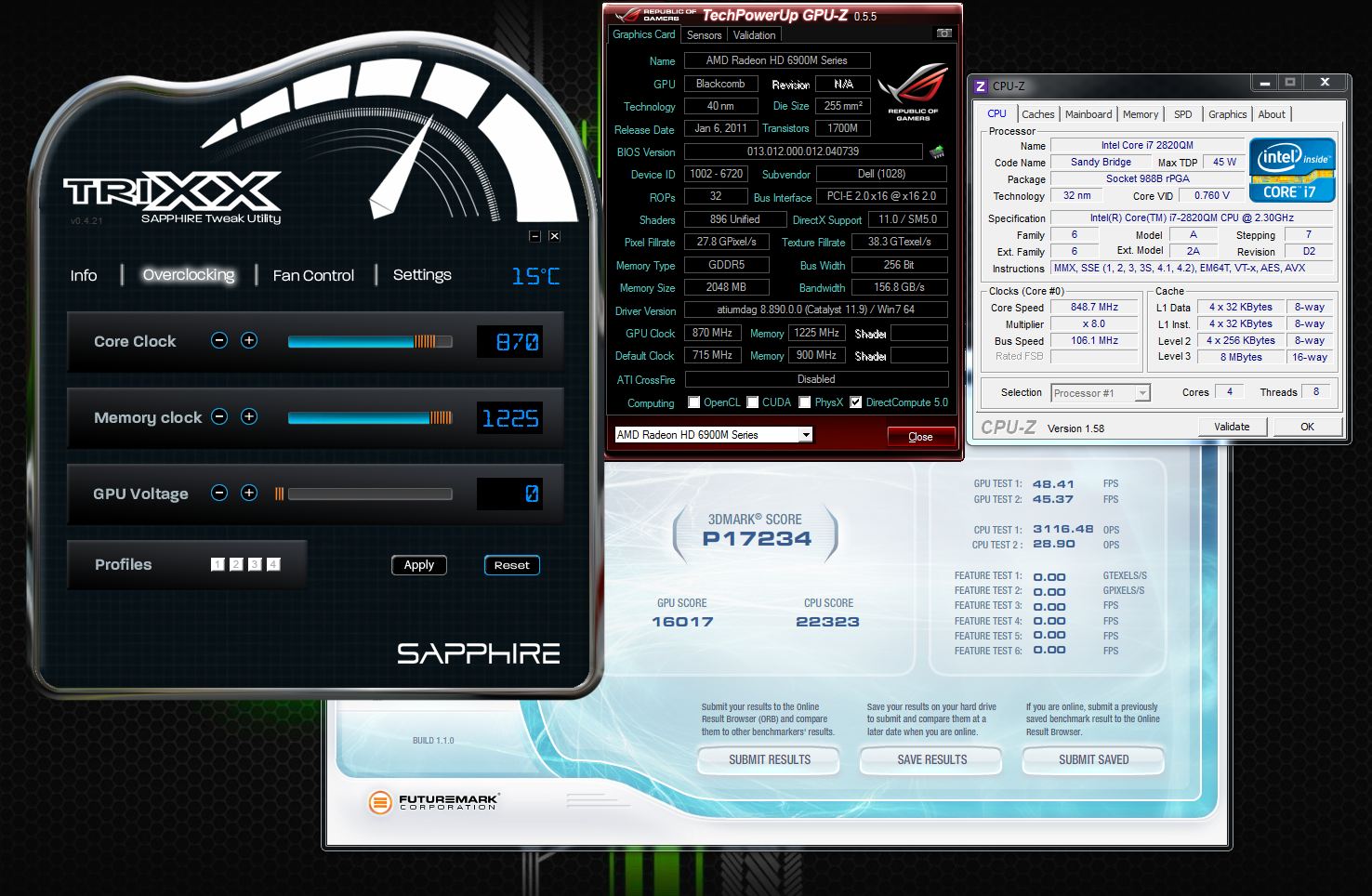Screen dimensions: 1372x896
Task: Click Validate button in CPU-Z
Action: [x=1232, y=427]
